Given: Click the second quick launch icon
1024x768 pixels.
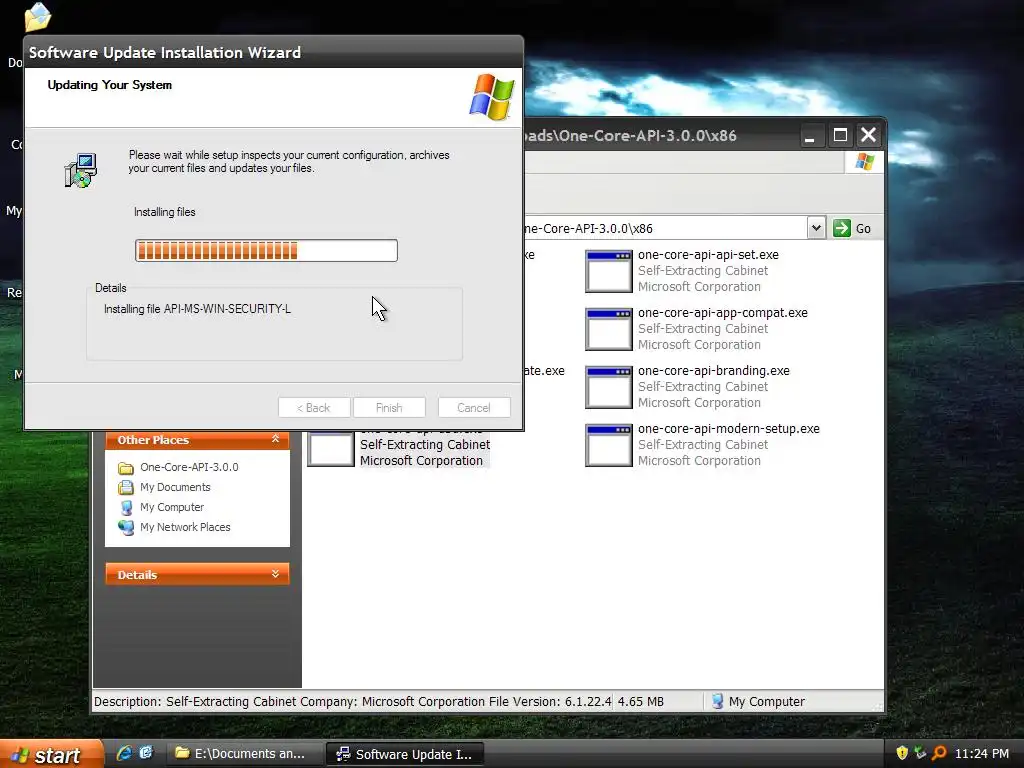Looking at the screenshot, I should point(146,753).
